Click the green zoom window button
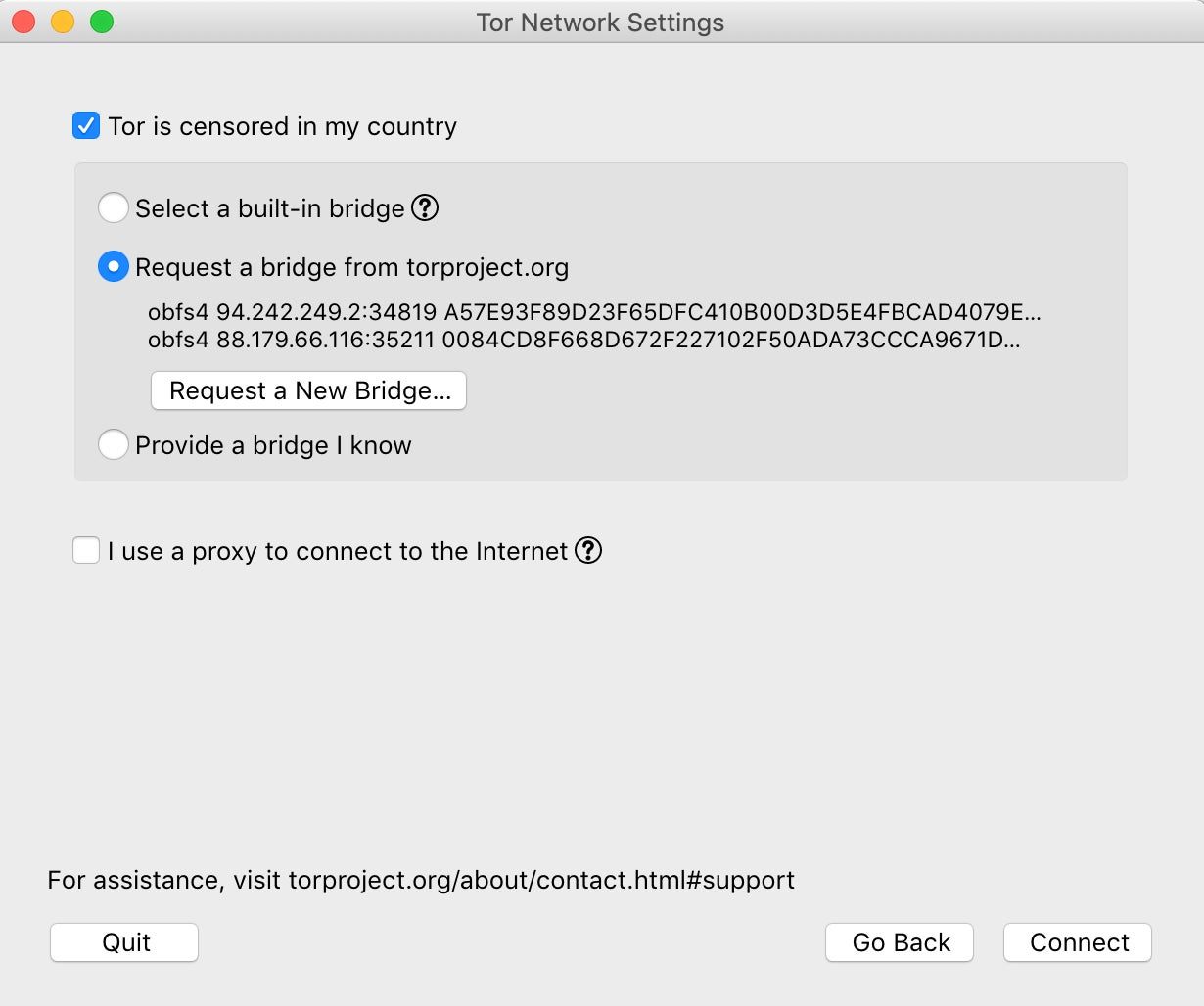 pos(102,22)
